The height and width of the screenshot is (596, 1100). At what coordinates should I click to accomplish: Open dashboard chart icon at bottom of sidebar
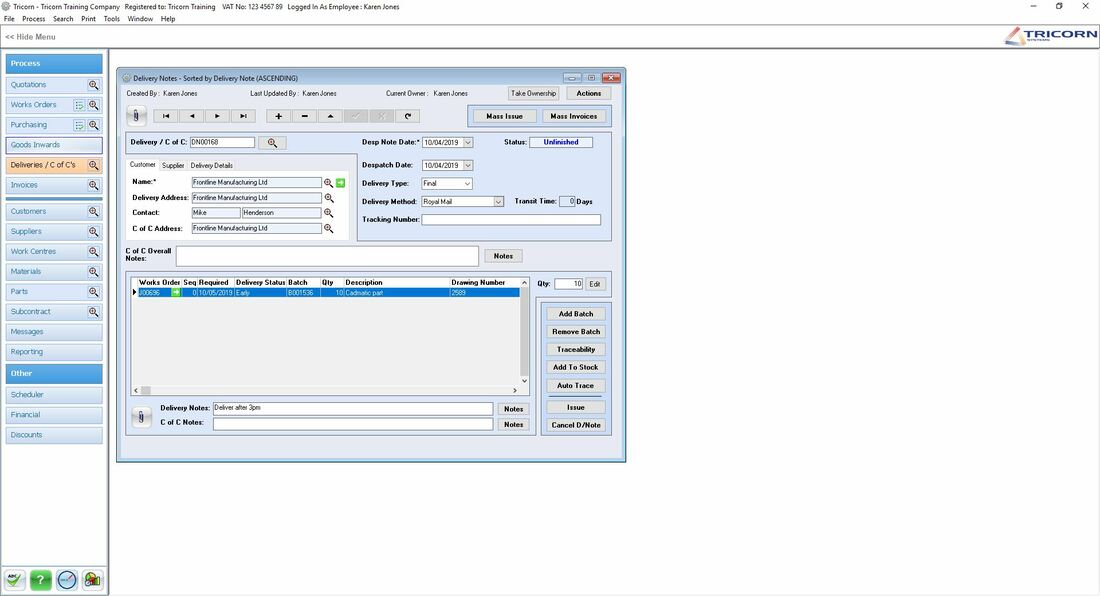pos(92,580)
